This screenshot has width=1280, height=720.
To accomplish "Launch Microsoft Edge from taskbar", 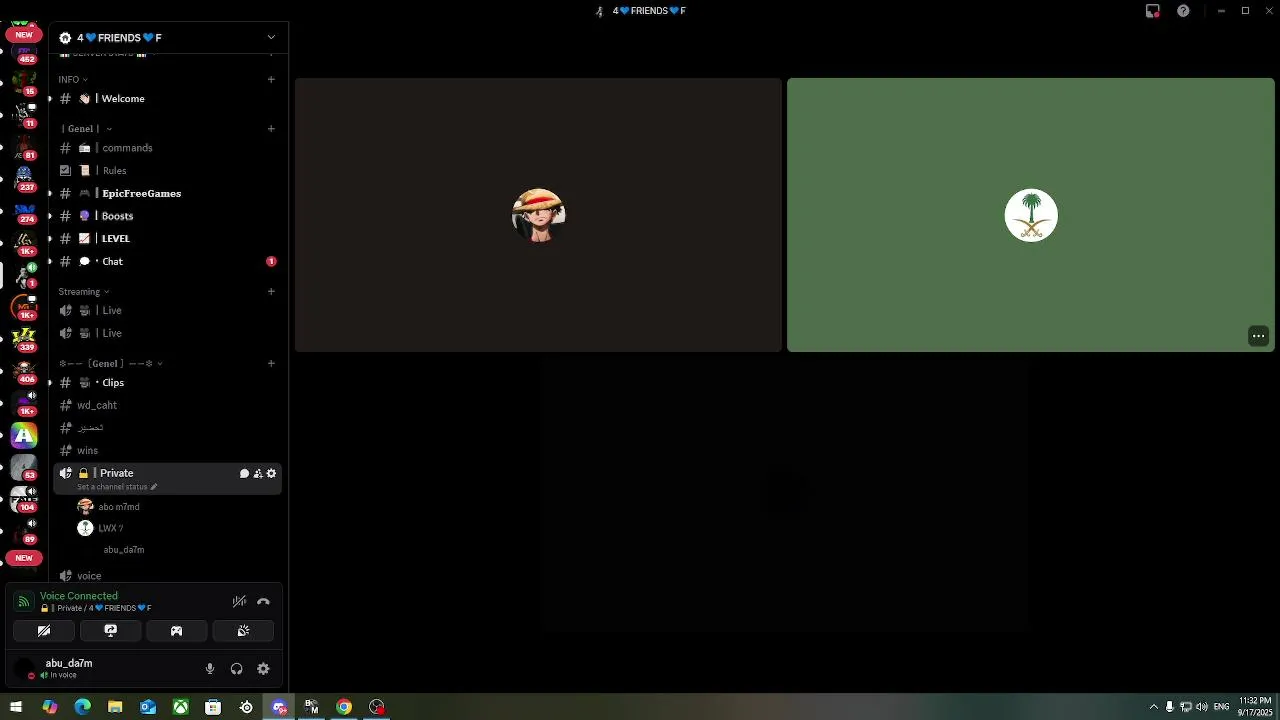I will pos(82,707).
